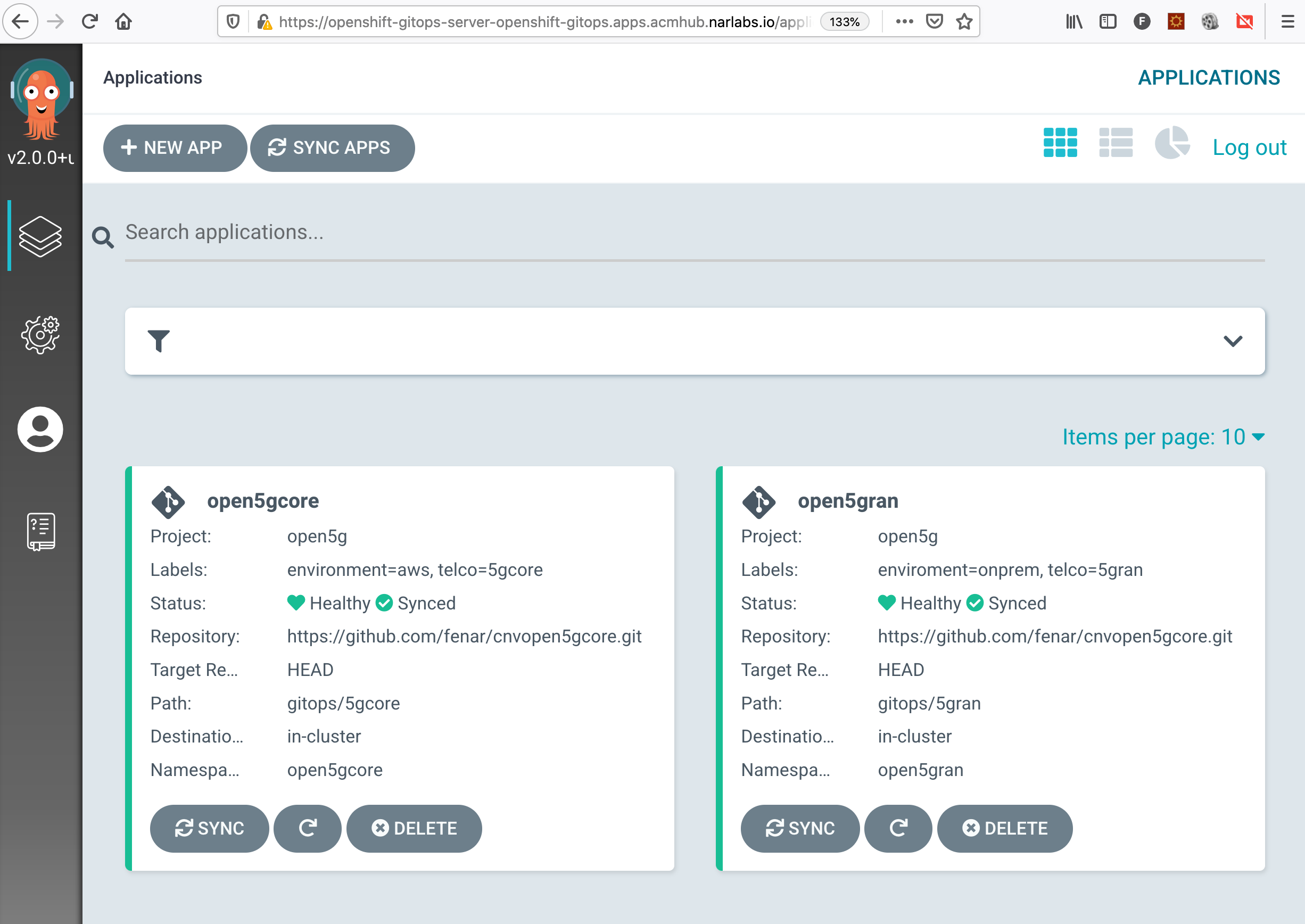Focus the Search applications field

[695, 233]
